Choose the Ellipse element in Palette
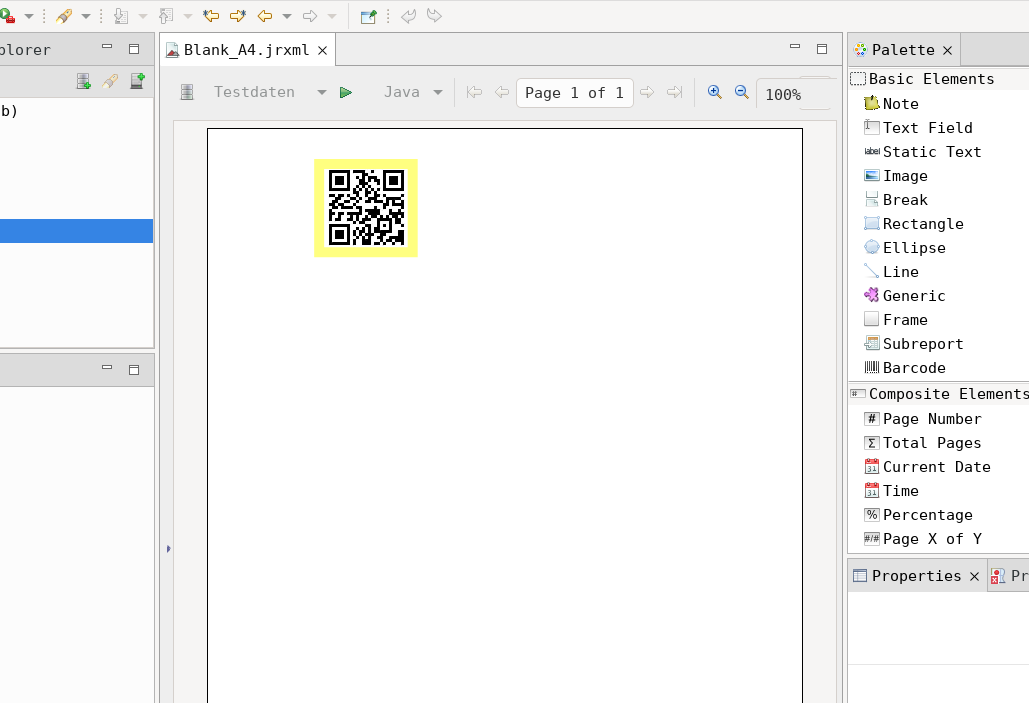Viewport: 1029px width, 703px height. tap(913, 248)
